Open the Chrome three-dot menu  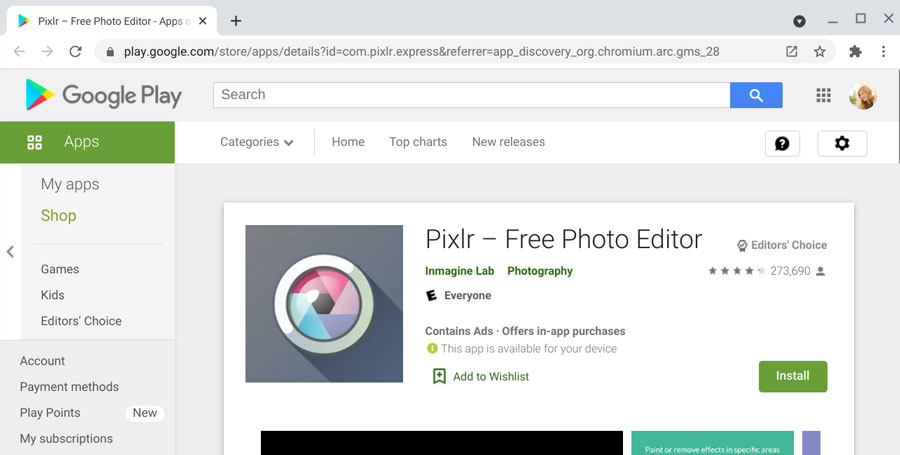(884, 51)
